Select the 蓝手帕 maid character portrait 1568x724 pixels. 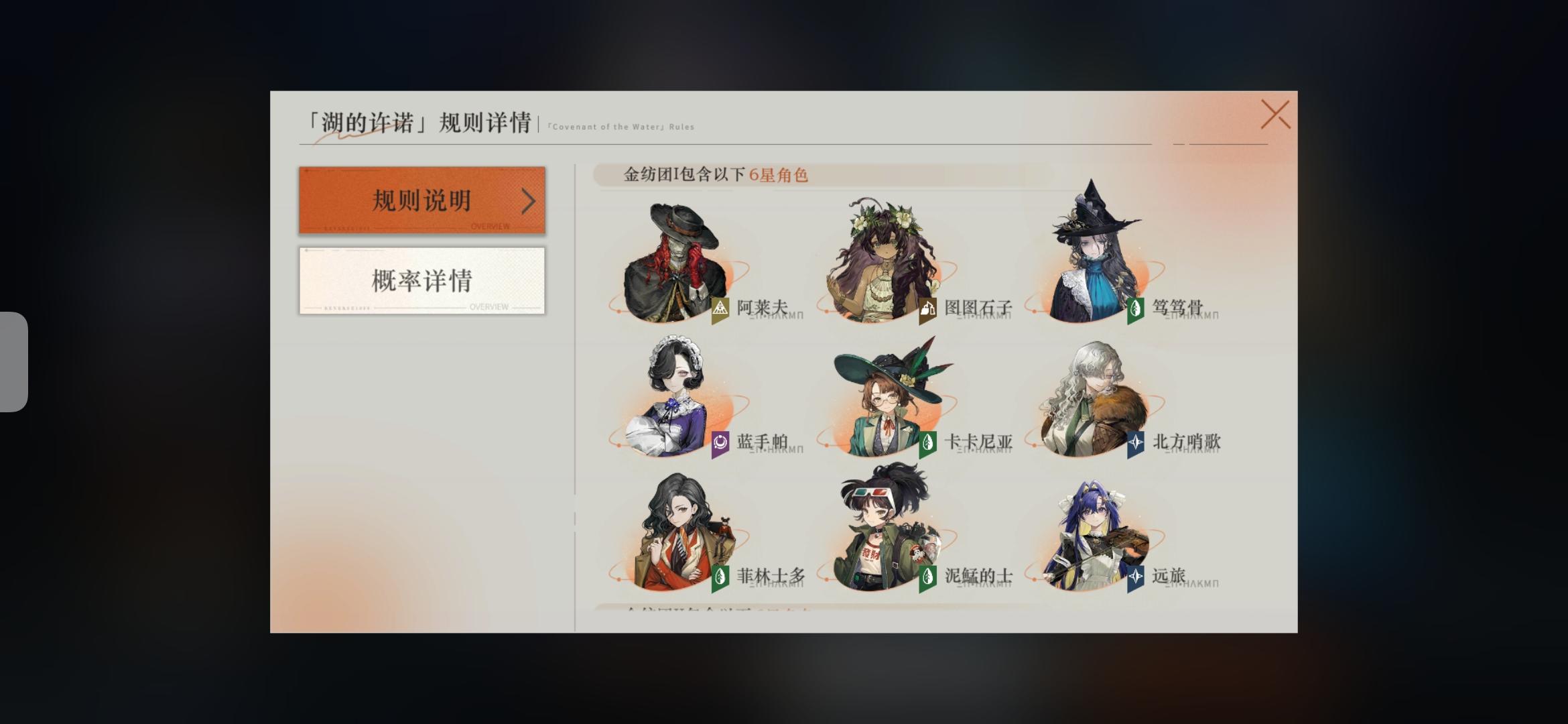672,397
